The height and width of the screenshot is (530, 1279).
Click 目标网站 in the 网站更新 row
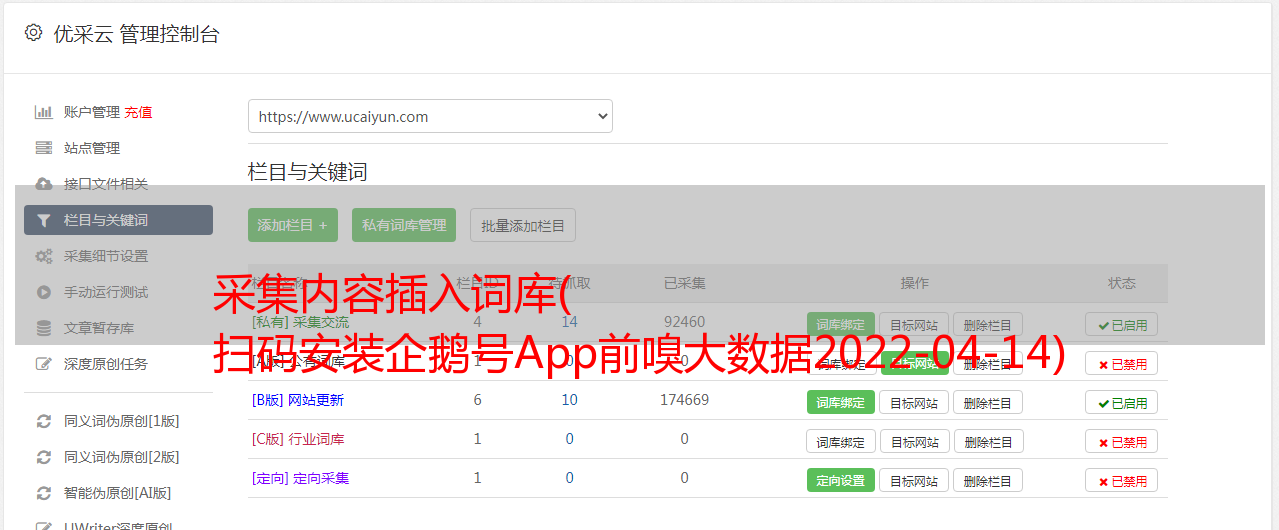[x=914, y=402]
